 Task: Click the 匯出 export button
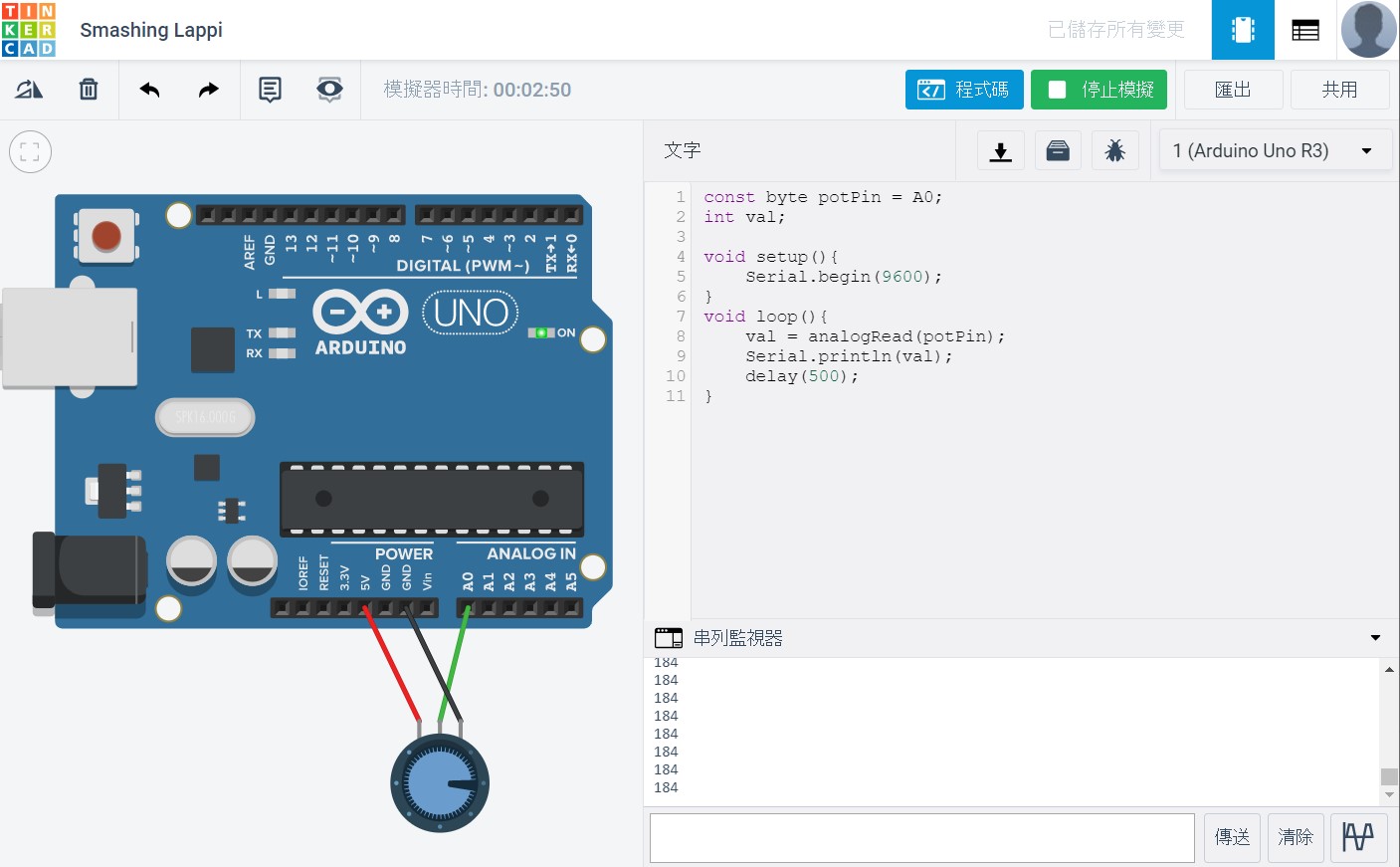click(x=1233, y=90)
